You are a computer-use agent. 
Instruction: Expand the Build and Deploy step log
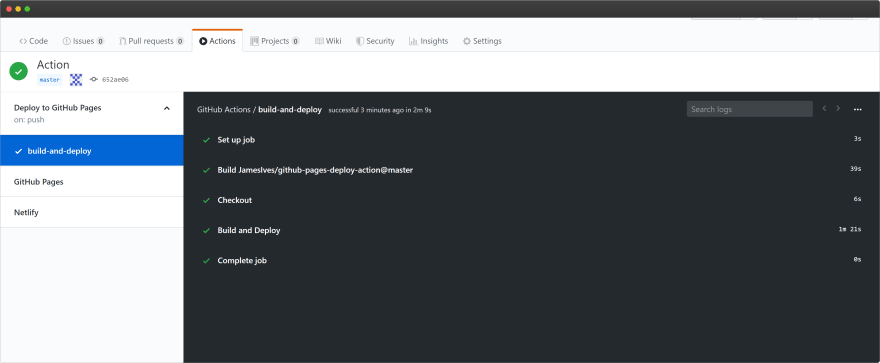(531, 230)
